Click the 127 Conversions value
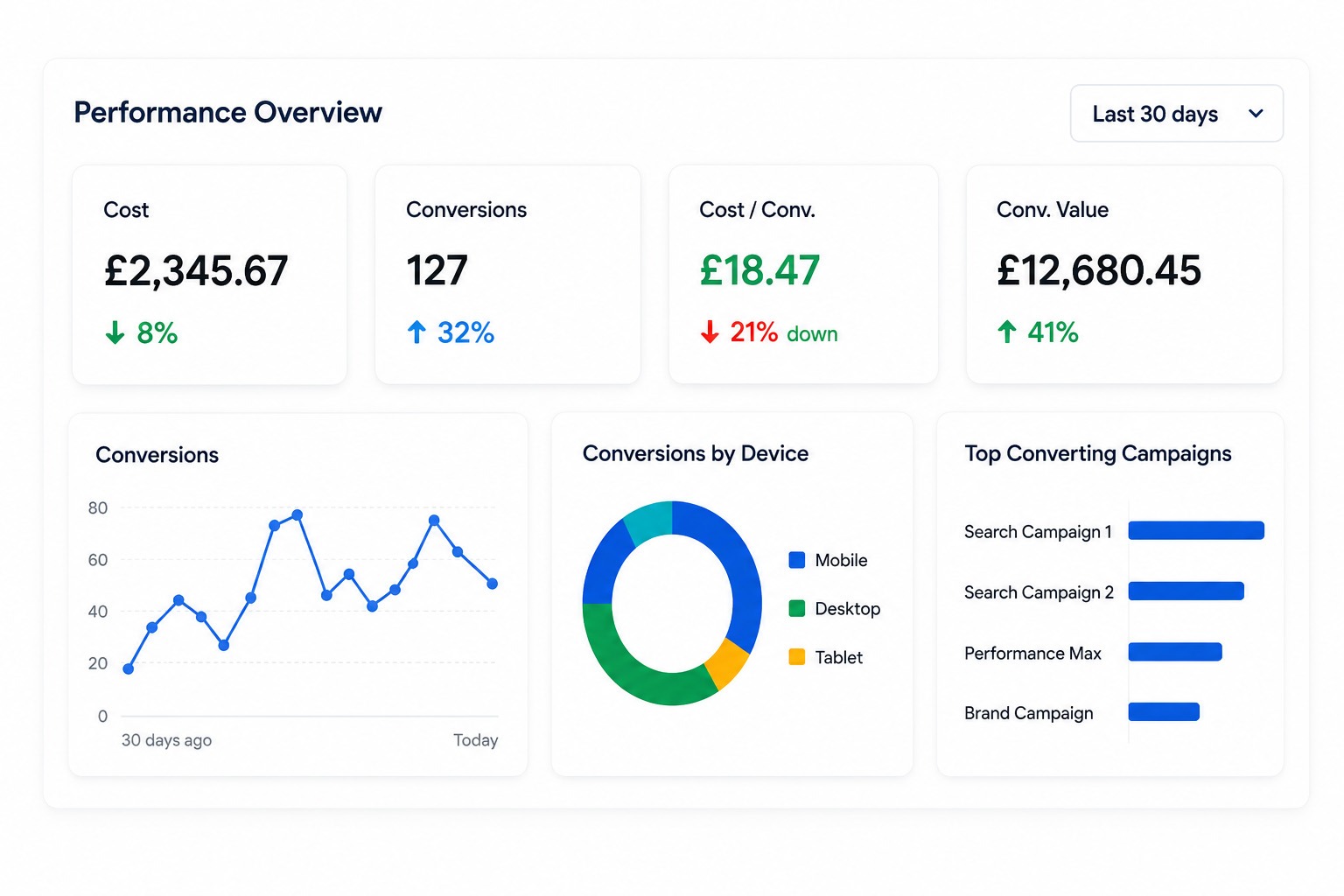 click(x=437, y=270)
